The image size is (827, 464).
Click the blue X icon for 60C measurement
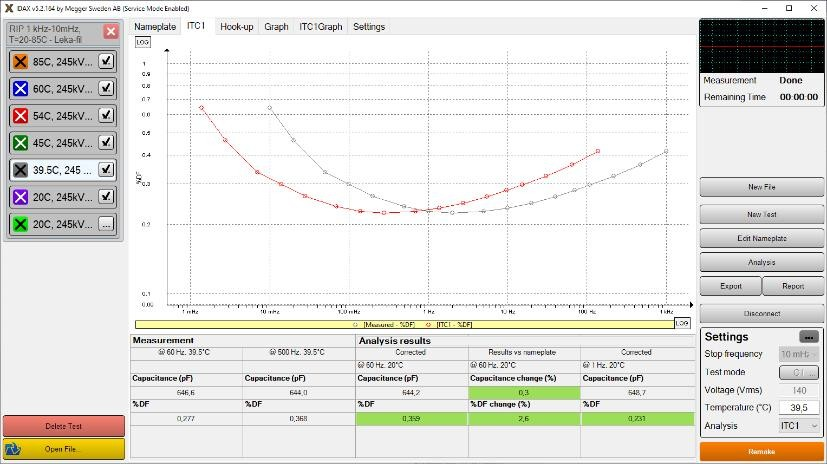point(19,88)
